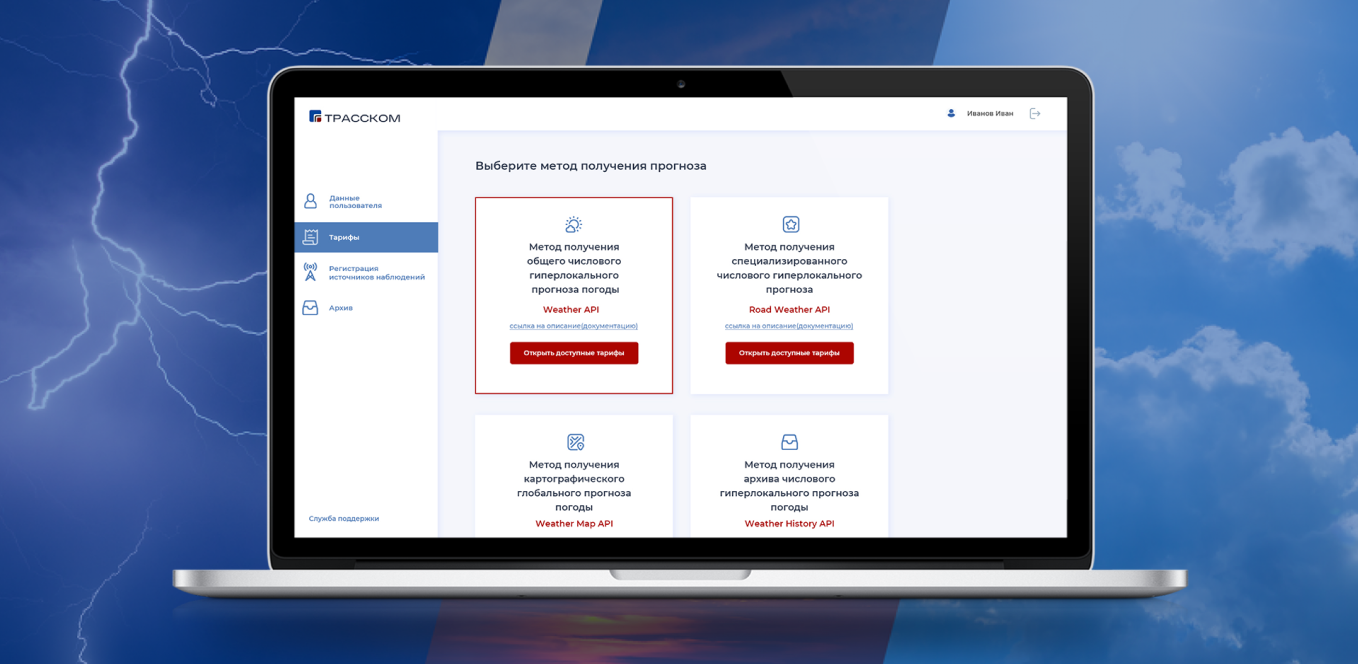The width and height of the screenshot is (1358, 664).
Task: Click the Данные пользователя person icon
Action: (x=311, y=201)
